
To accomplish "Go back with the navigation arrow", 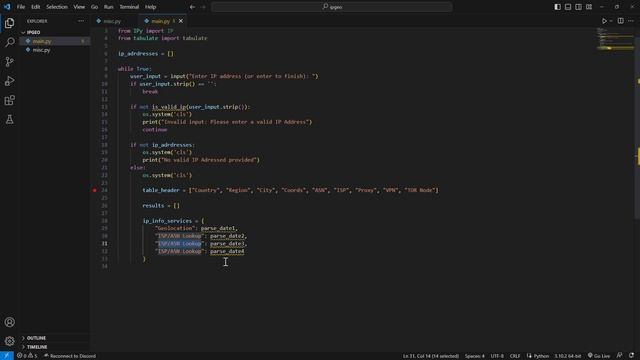I will pyautogui.click(x=192, y=7).
